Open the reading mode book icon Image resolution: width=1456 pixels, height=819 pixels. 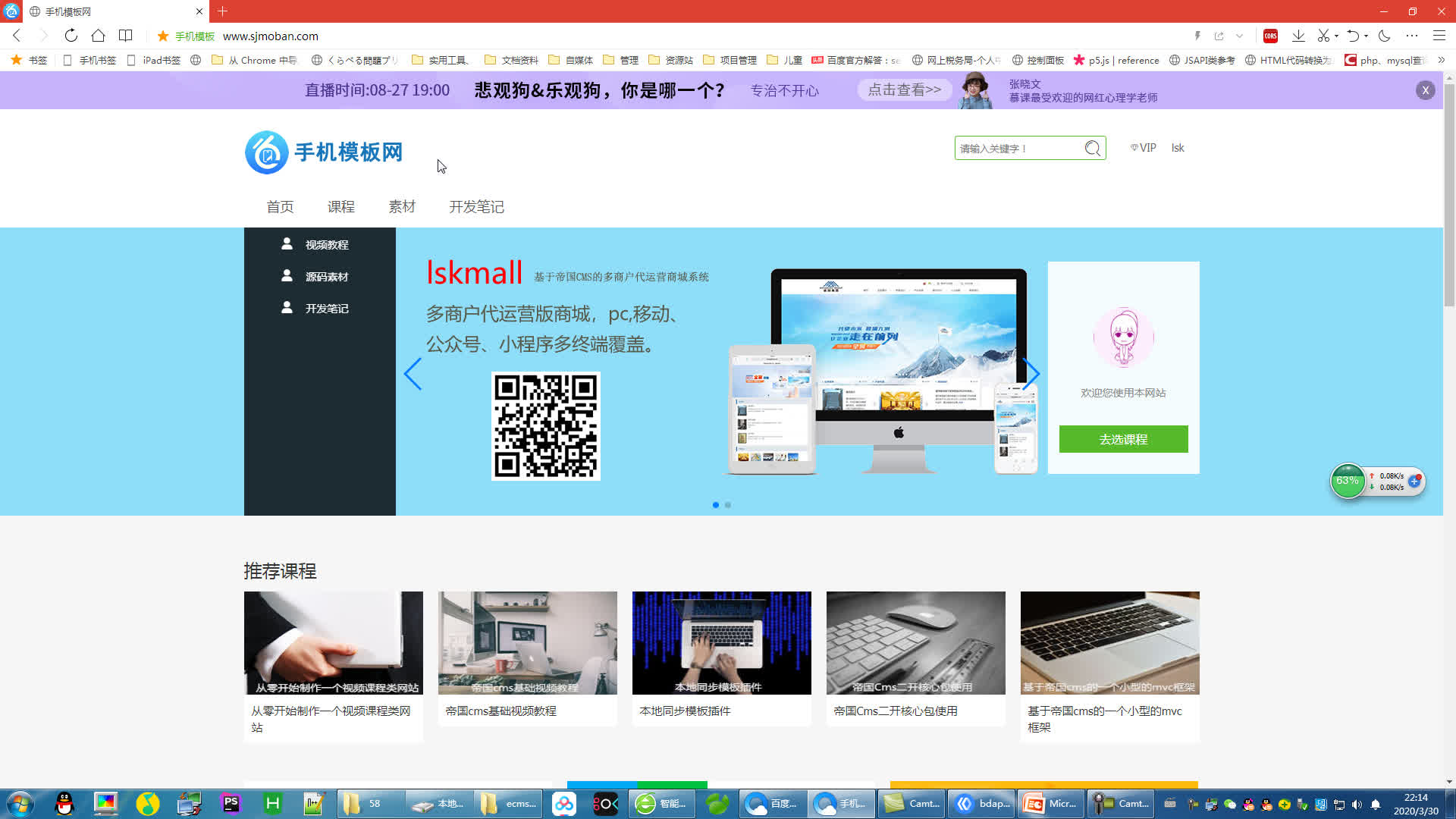pyautogui.click(x=126, y=36)
